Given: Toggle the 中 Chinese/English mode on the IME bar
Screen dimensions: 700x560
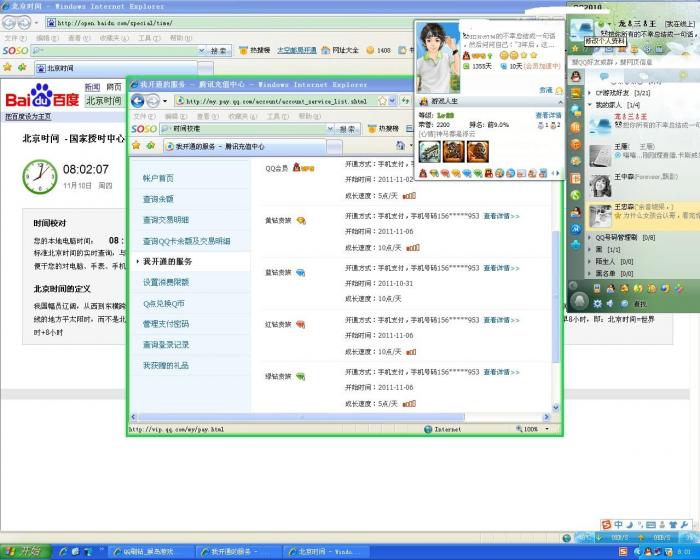Looking at the screenshot, I should 618,525.
